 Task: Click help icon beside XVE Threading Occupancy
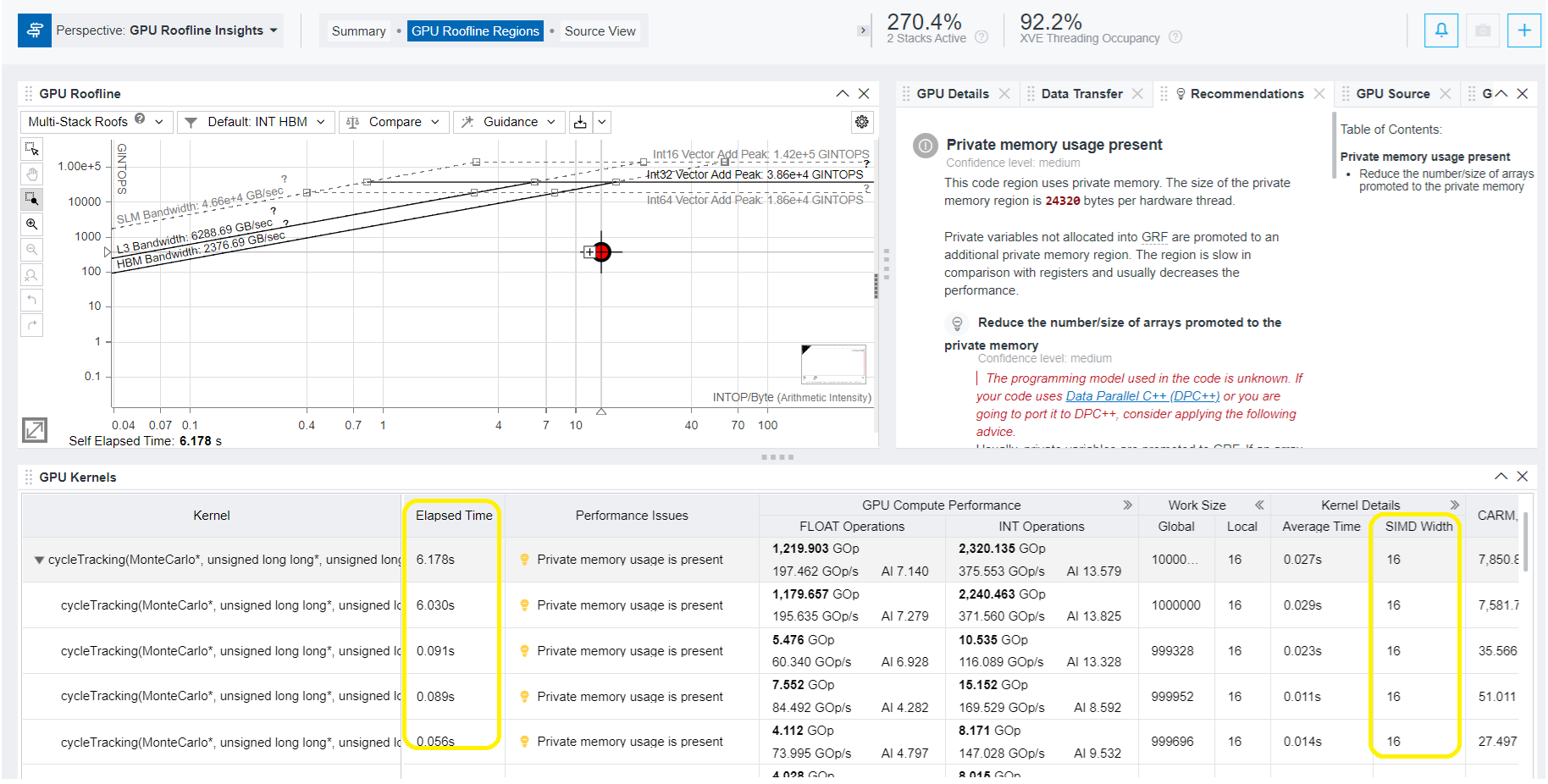tap(1175, 37)
